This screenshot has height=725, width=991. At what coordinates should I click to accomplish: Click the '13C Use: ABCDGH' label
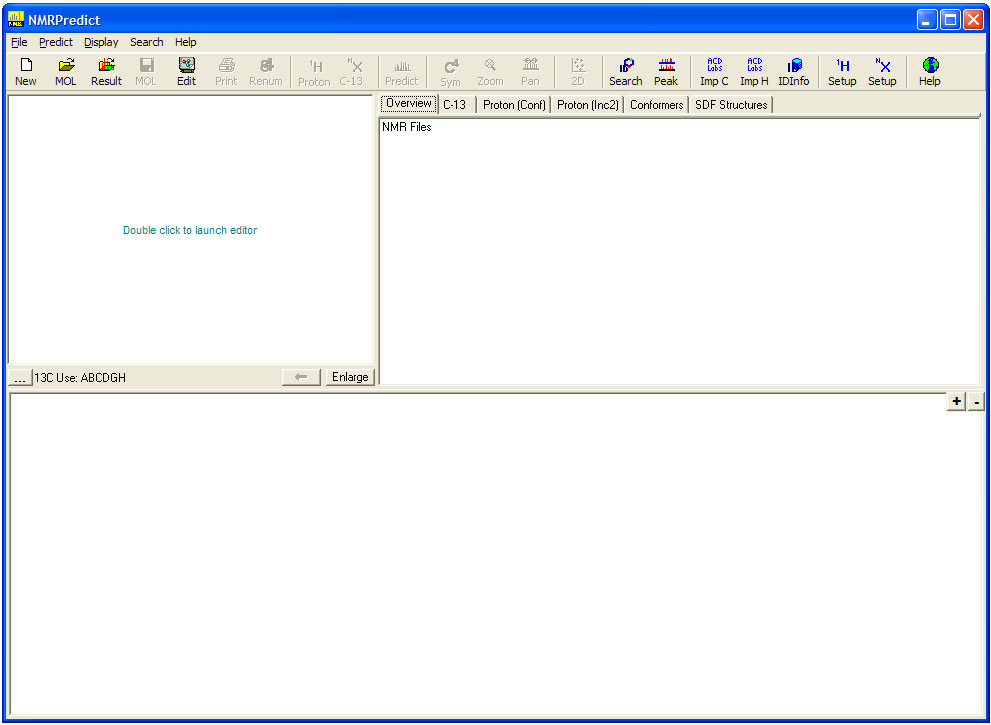(80, 378)
